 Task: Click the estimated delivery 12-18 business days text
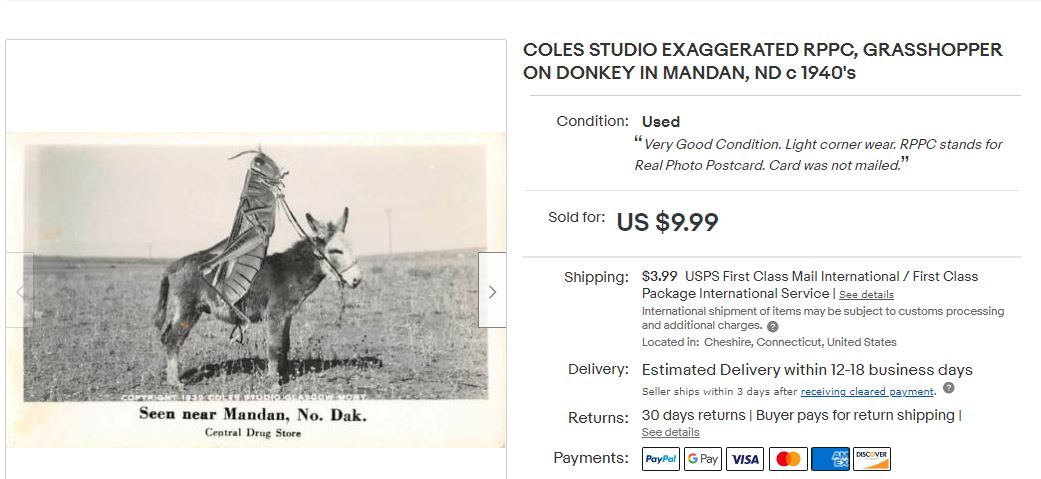(806, 370)
